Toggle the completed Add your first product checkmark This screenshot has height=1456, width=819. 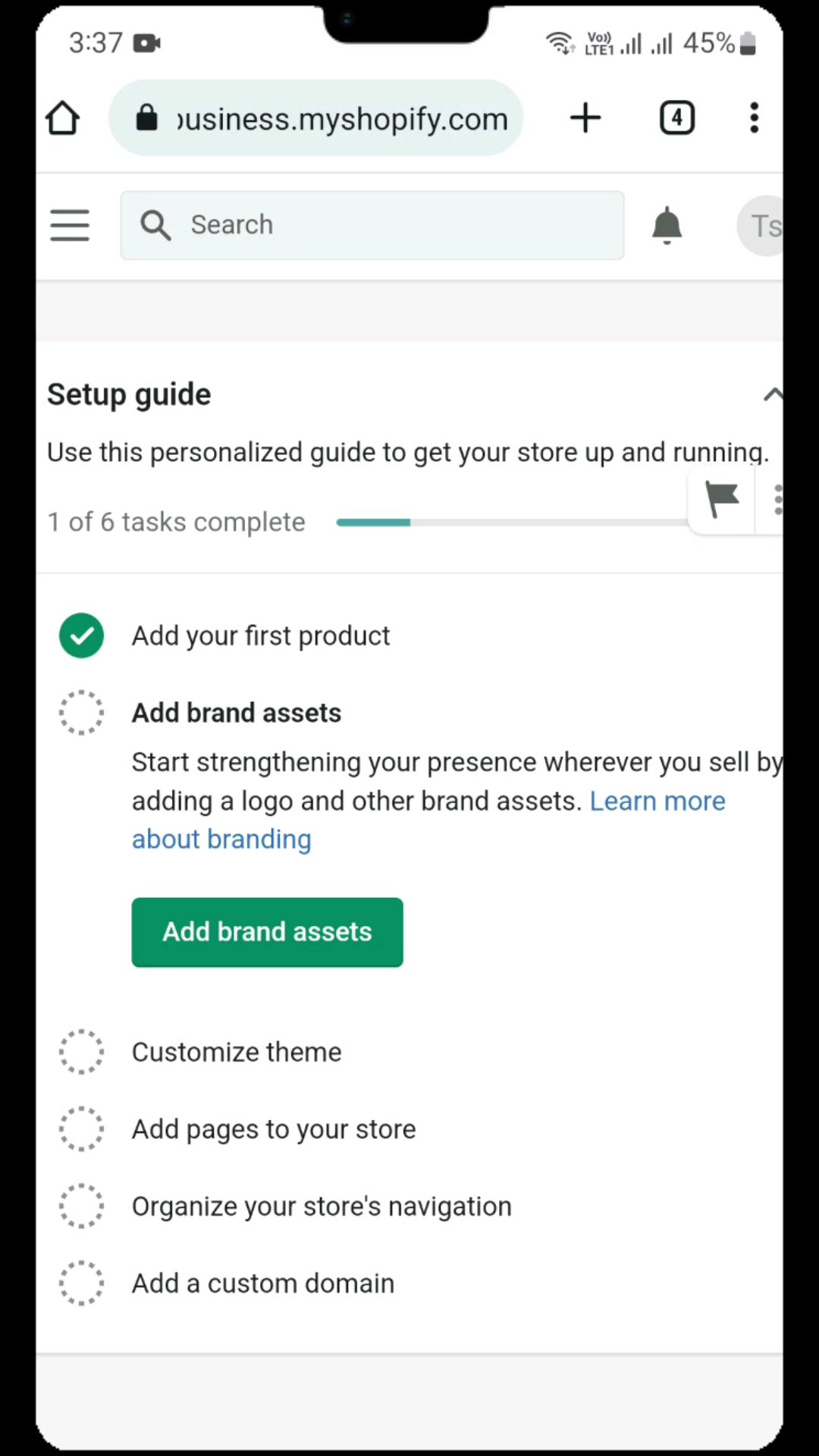coord(82,635)
